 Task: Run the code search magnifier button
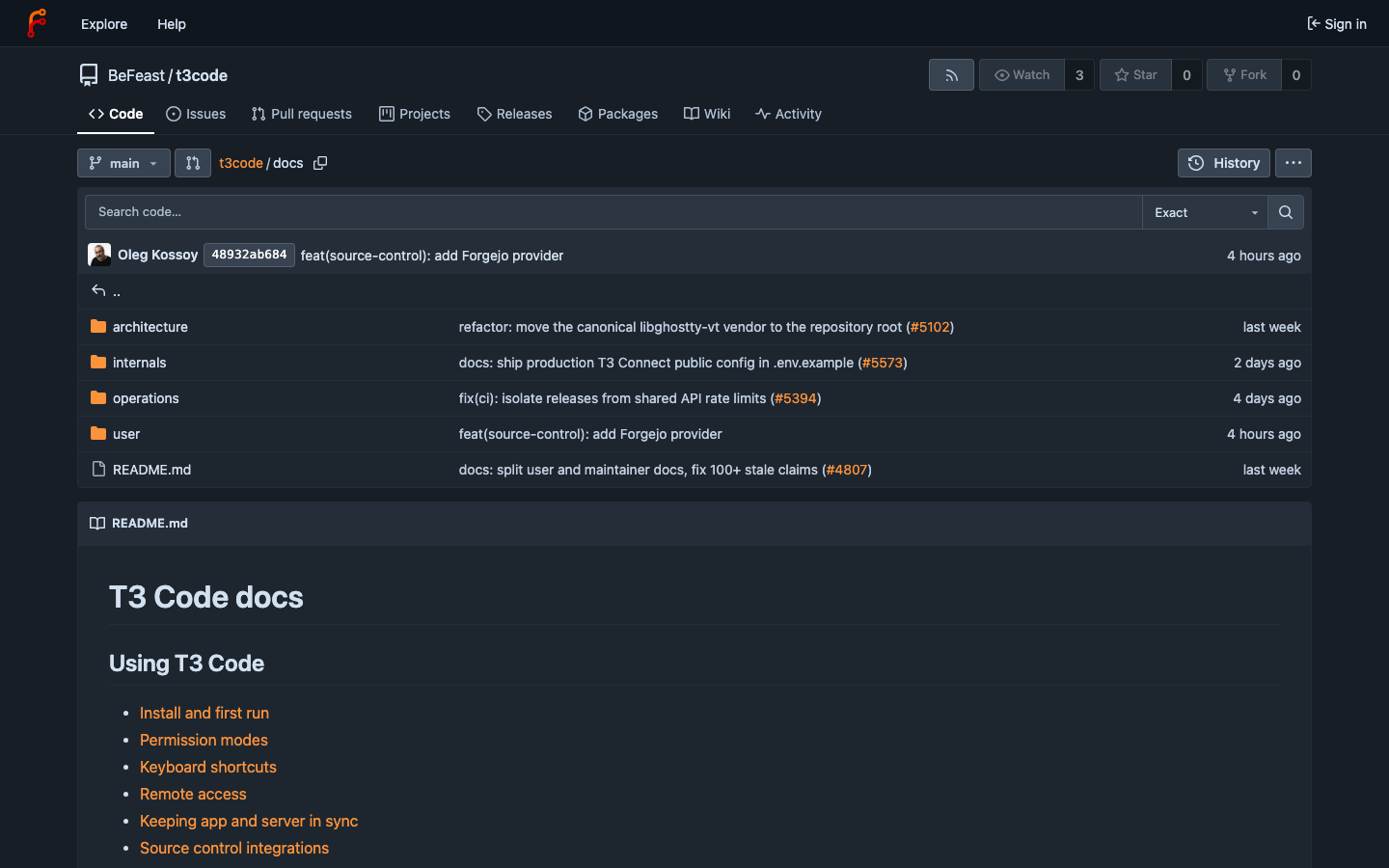click(x=1286, y=212)
